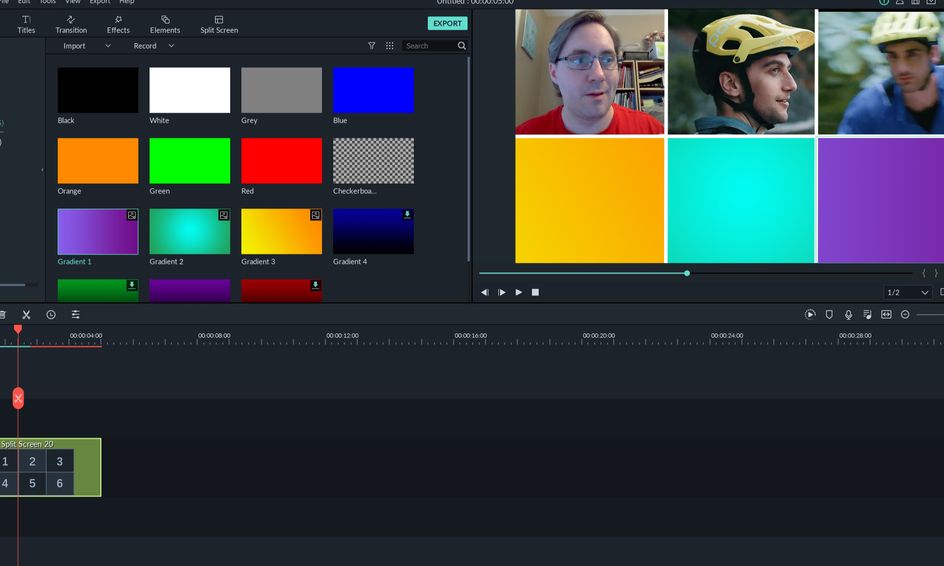The width and height of the screenshot is (944, 566).
Task: Select the Gradient 2 thumbnail
Action: pyautogui.click(x=190, y=231)
